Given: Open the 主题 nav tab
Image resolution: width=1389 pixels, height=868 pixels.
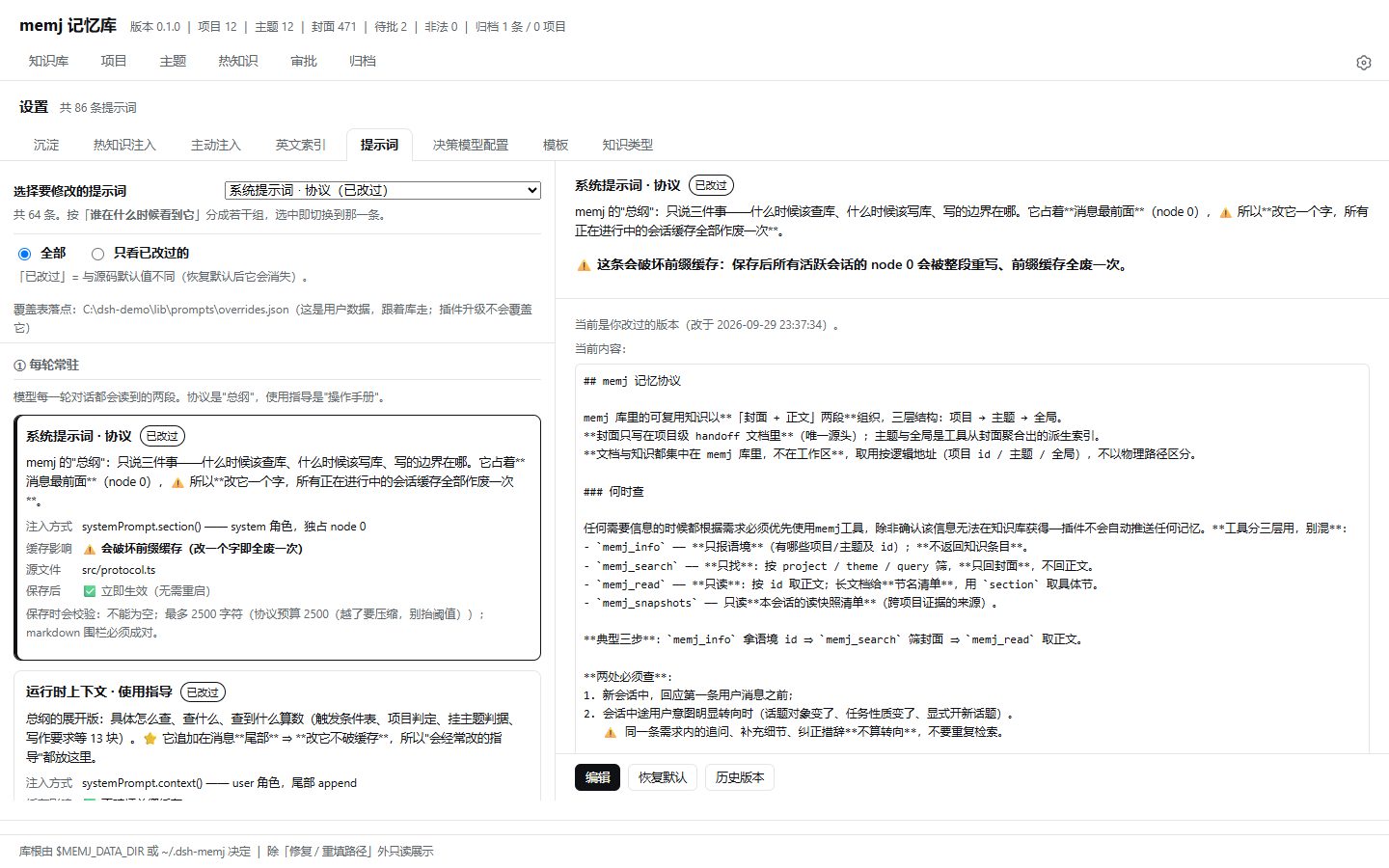Looking at the screenshot, I should pyautogui.click(x=173, y=61).
